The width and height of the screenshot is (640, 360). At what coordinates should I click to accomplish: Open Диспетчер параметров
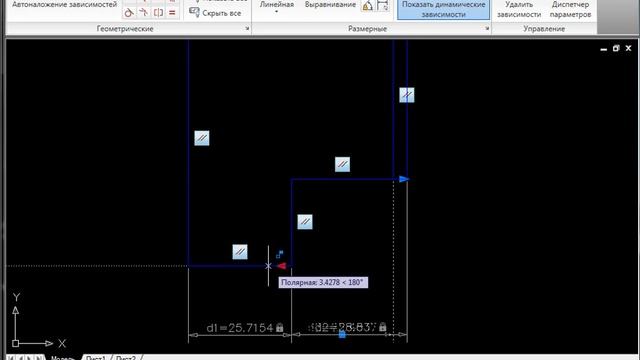570,9
